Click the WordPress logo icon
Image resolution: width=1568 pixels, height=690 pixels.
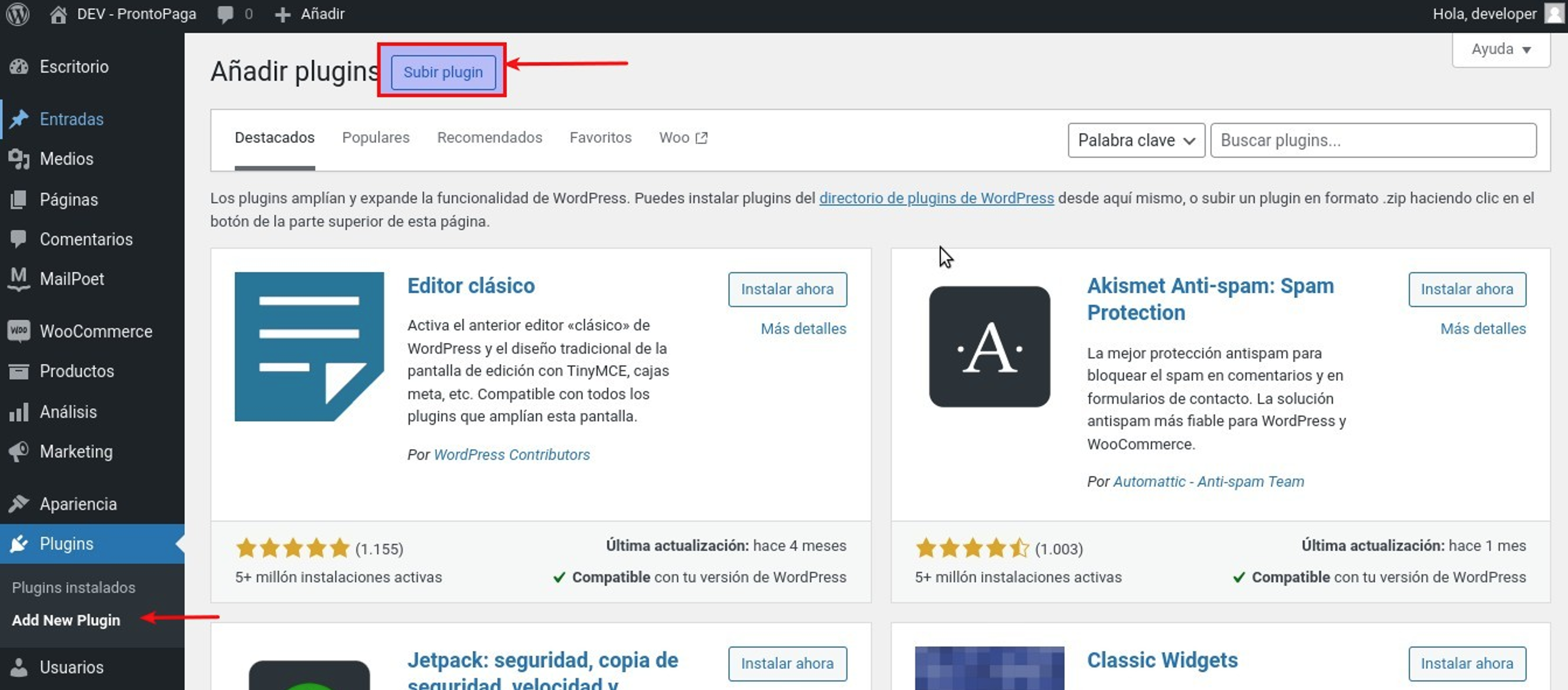pos(18,13)
